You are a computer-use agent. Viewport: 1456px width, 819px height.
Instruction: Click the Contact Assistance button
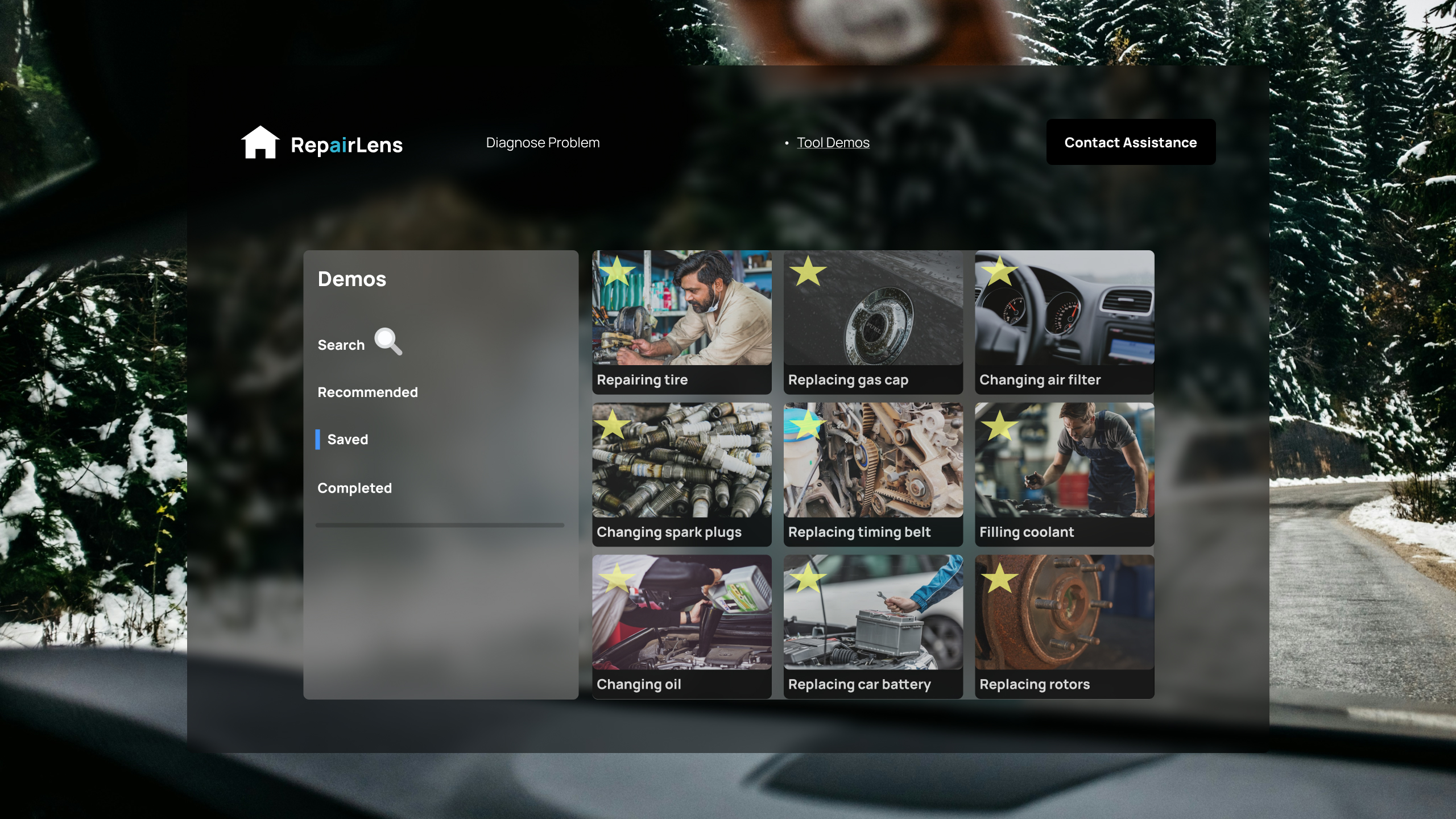(1131, 142)
